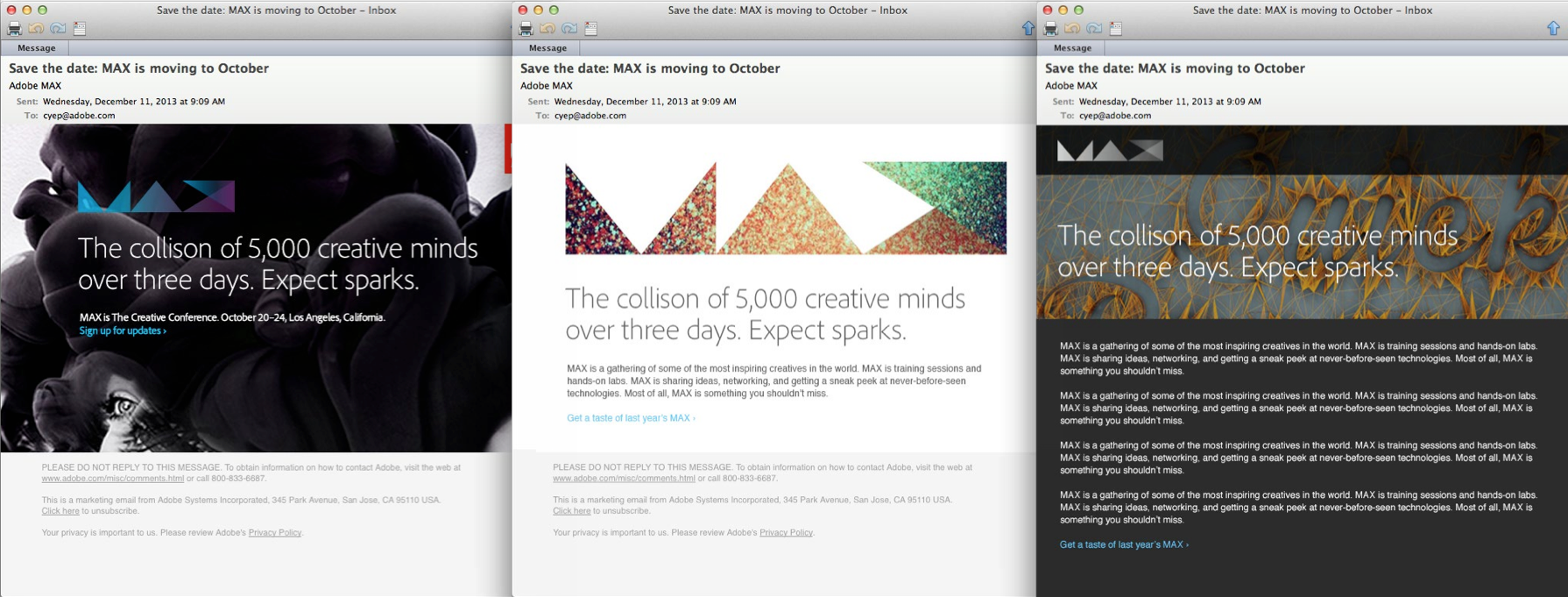This screenshot has height=597, width=1568.
Task: Click the blue redo arrow in left window
Action: [58, 29]
